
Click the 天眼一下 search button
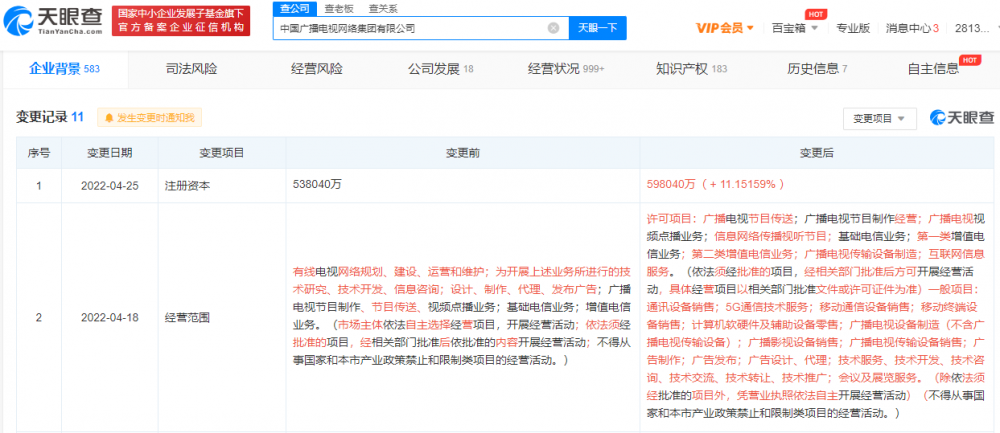(x=598, y=28)
